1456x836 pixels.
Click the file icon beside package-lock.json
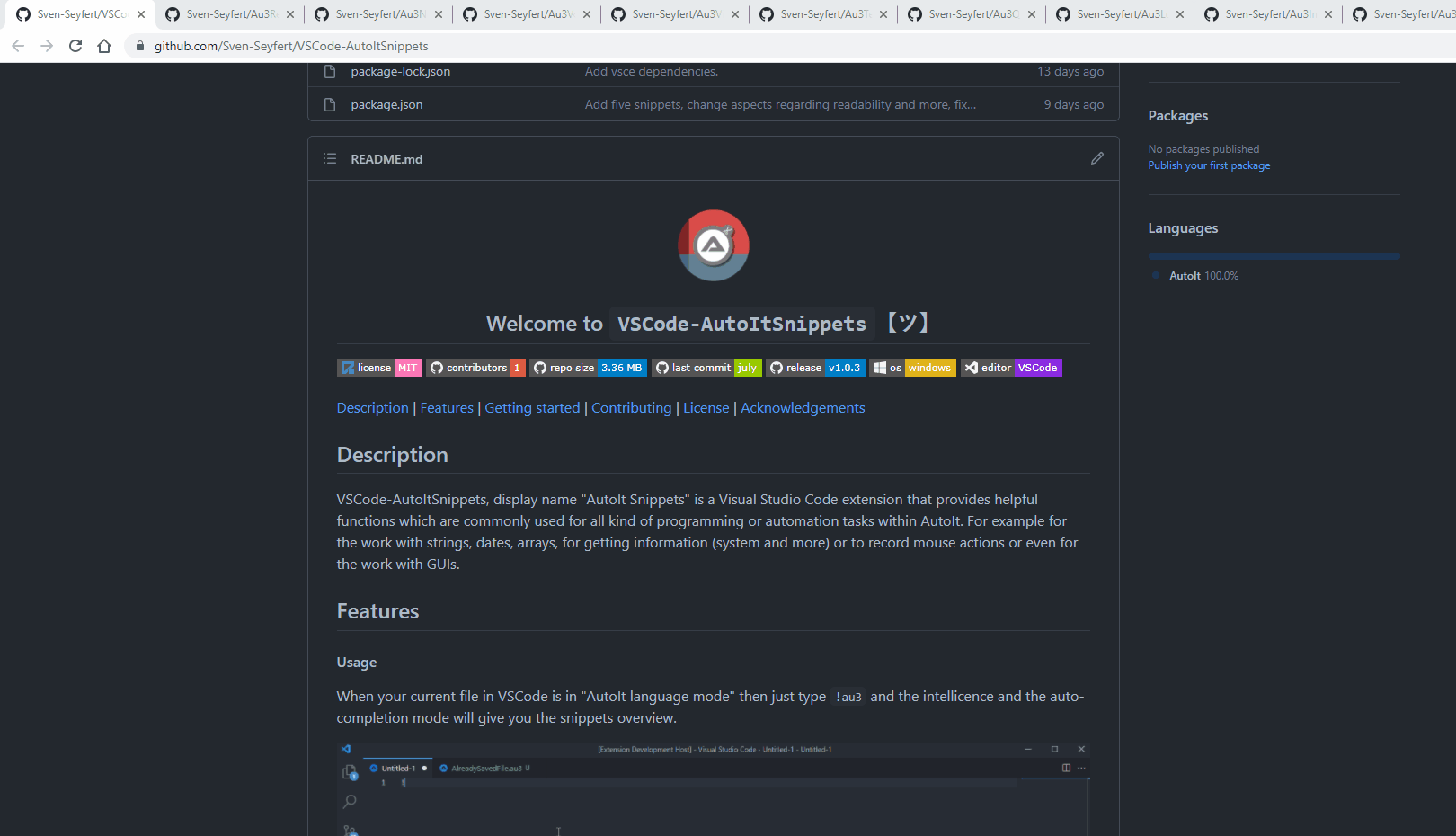point(330,71)
